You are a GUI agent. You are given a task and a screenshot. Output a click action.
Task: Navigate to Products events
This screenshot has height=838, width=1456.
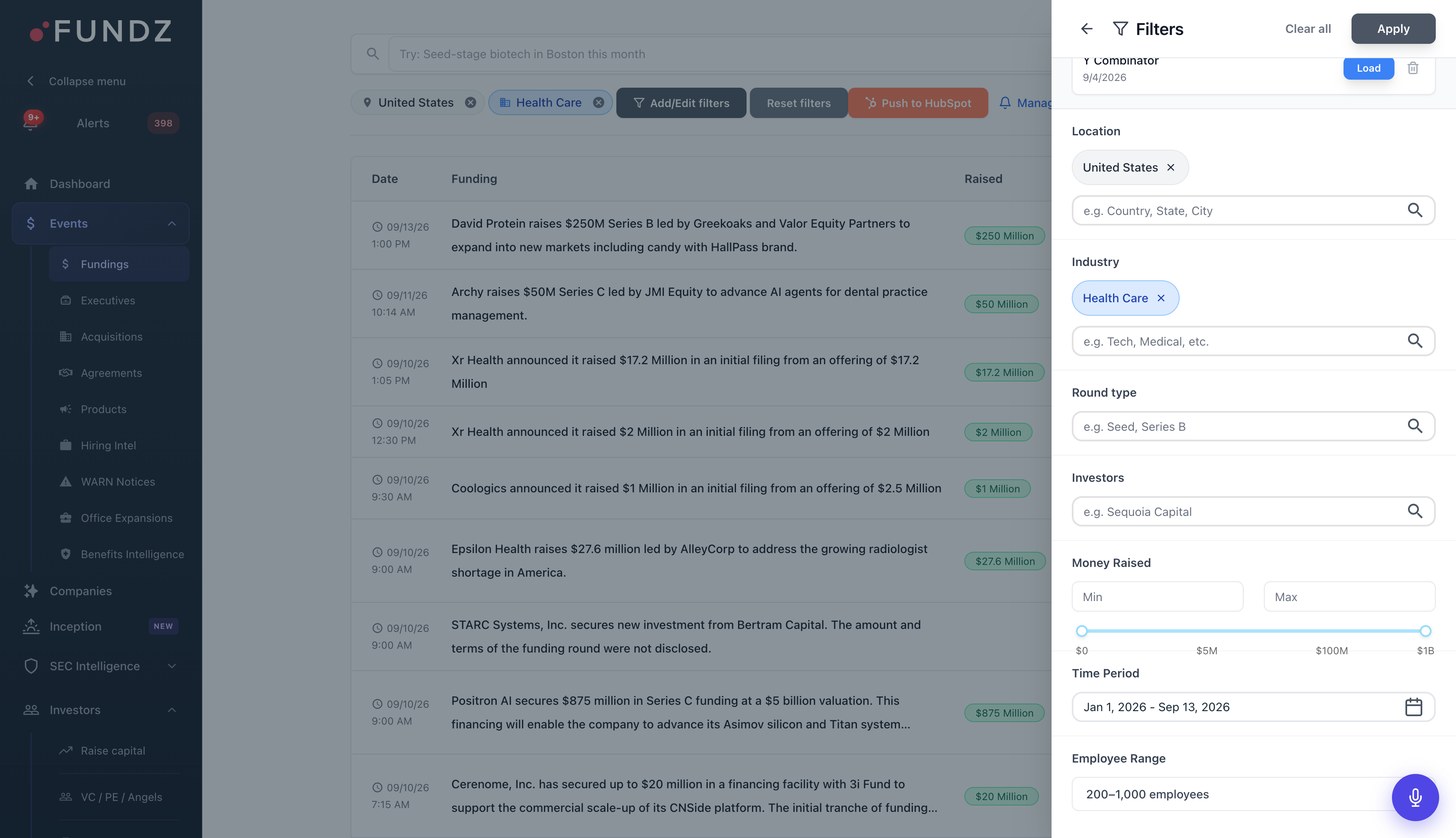pos(103,409)
